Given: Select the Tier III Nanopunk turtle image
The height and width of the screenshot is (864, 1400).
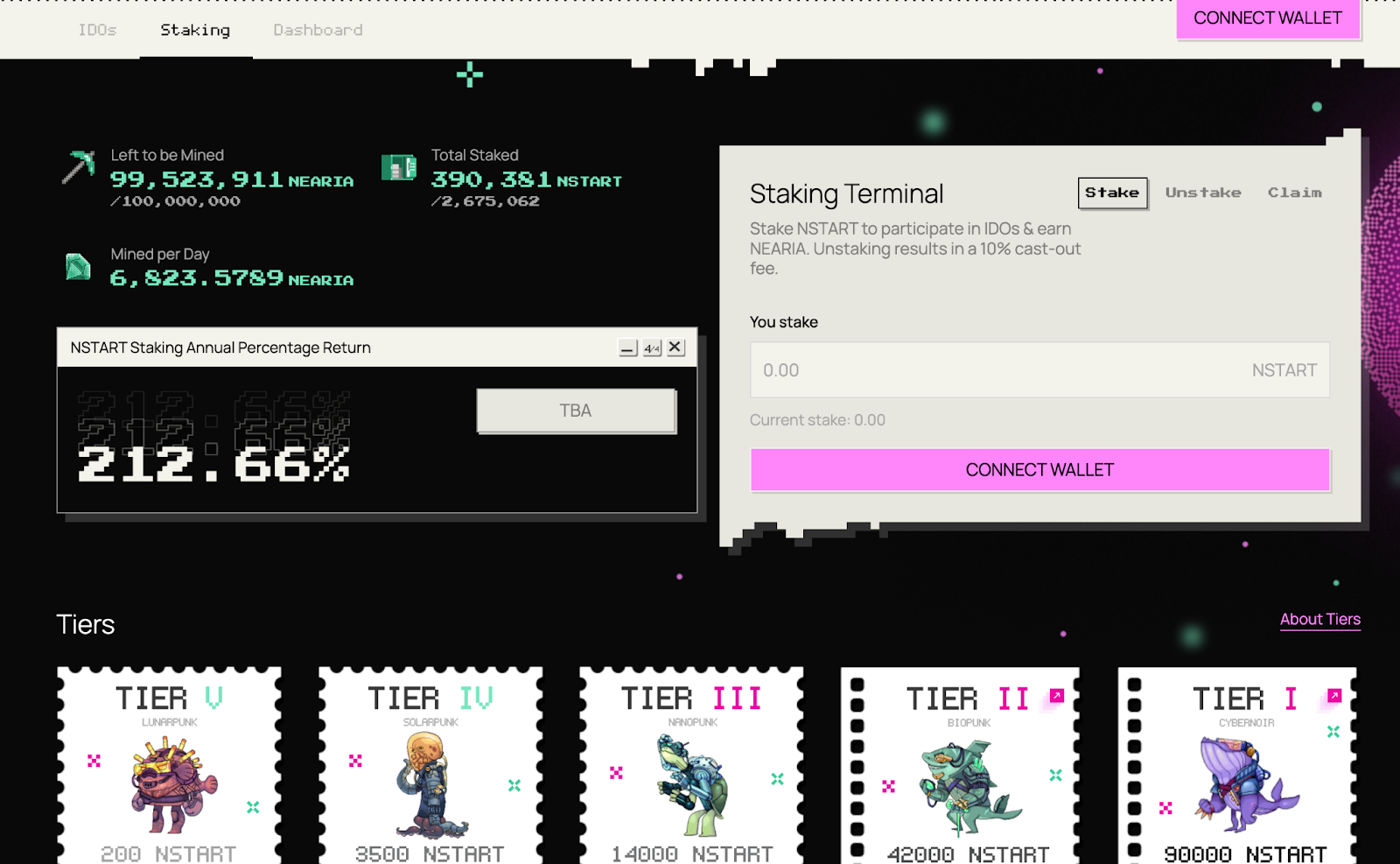Looking at the screenshot, I should point(694,784).
